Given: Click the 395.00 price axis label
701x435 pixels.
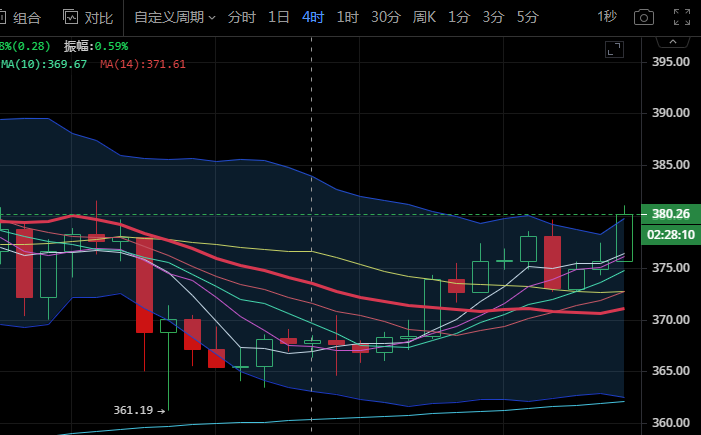Looking at the screenshot, I should click(671, 62).
